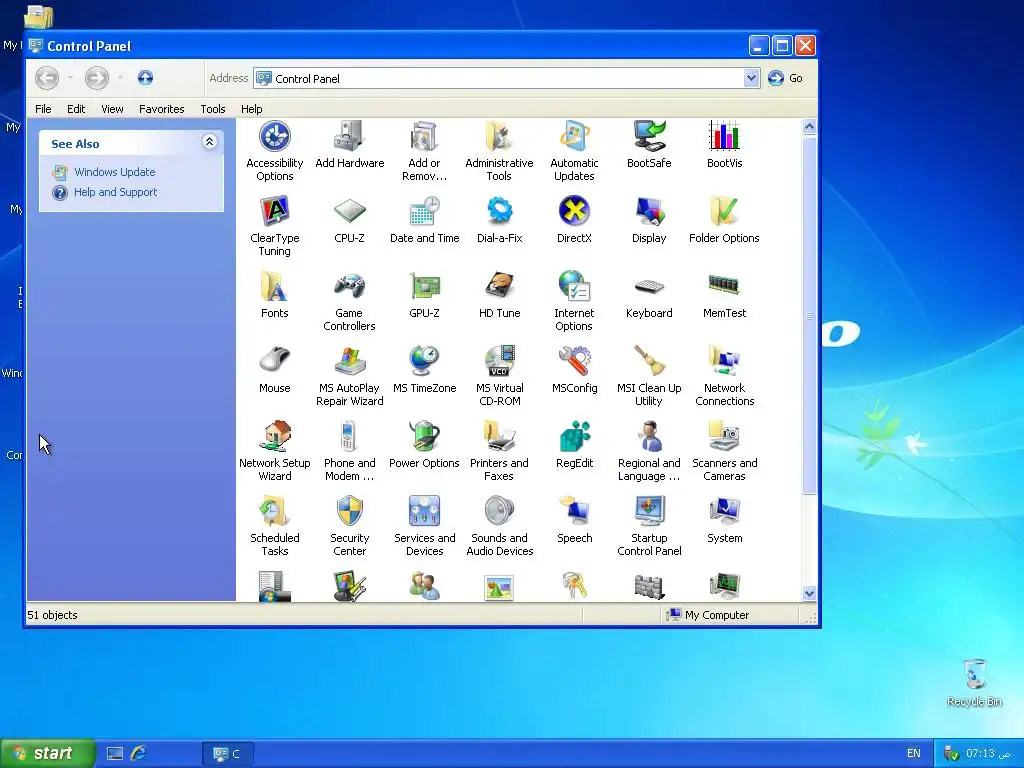Open the Tools menu
The height and width of the screenshot is (768, 1024).
(x=212, y=109)
